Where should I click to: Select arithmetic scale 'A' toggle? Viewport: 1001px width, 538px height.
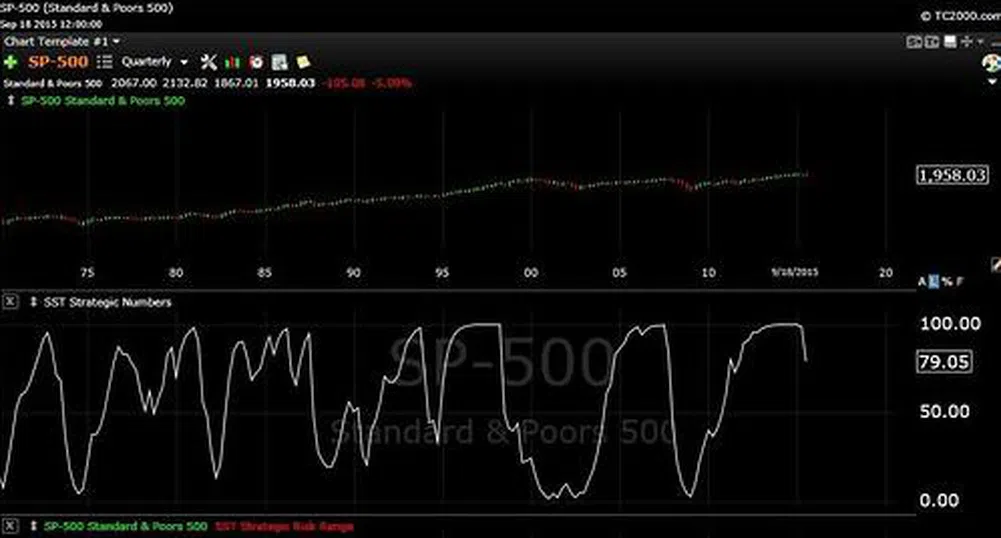(923, 282)
